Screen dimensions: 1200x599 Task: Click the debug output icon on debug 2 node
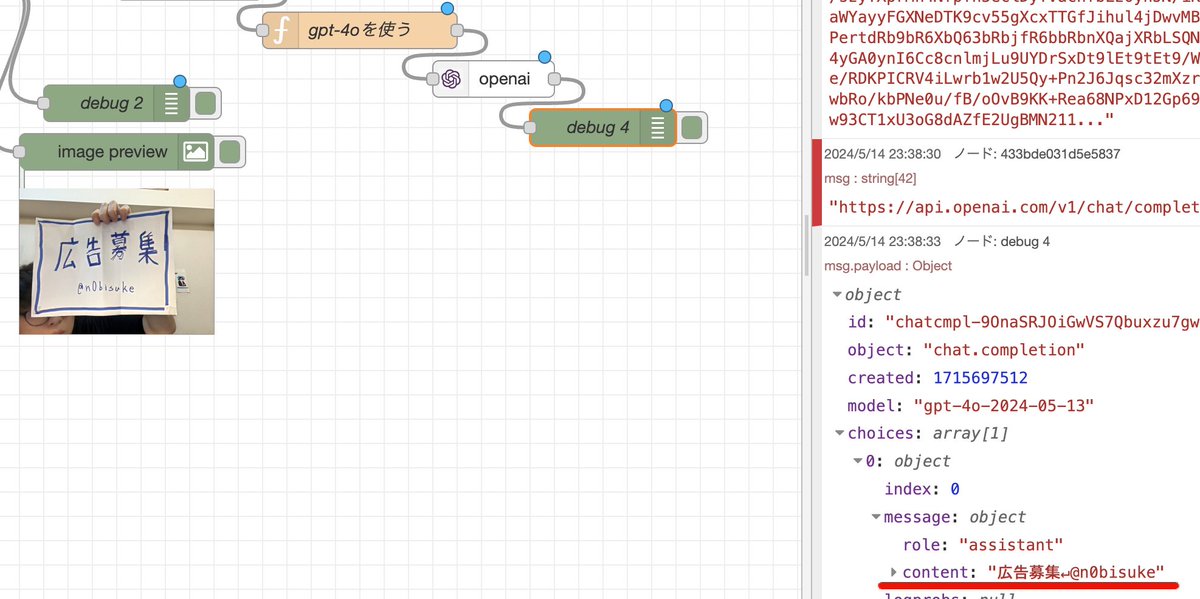coord(171,103)
